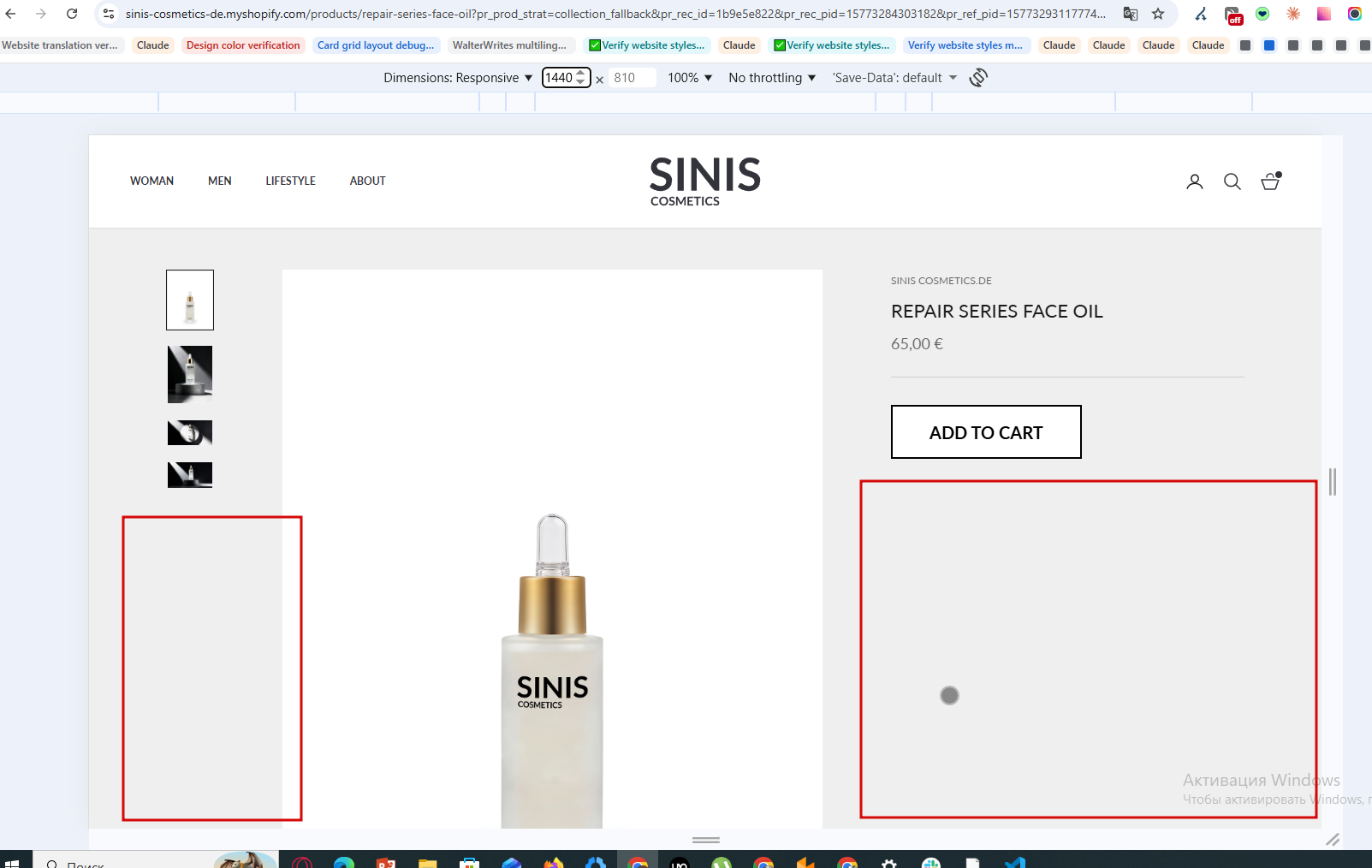This screenshot has width=1372, height=868.
Task: Open the No throttling dropdown
Action: point(772,78)
